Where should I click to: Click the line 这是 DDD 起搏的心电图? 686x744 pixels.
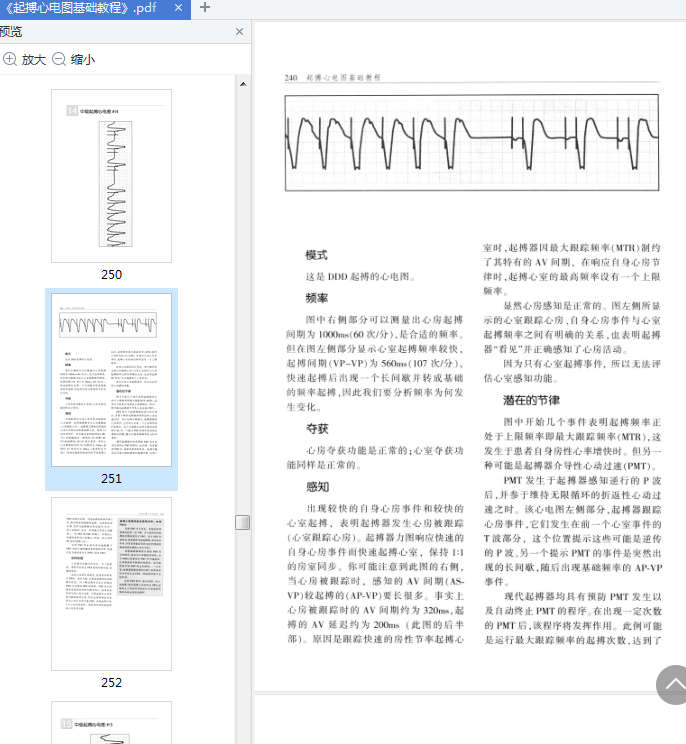click(x=361, y=277)
